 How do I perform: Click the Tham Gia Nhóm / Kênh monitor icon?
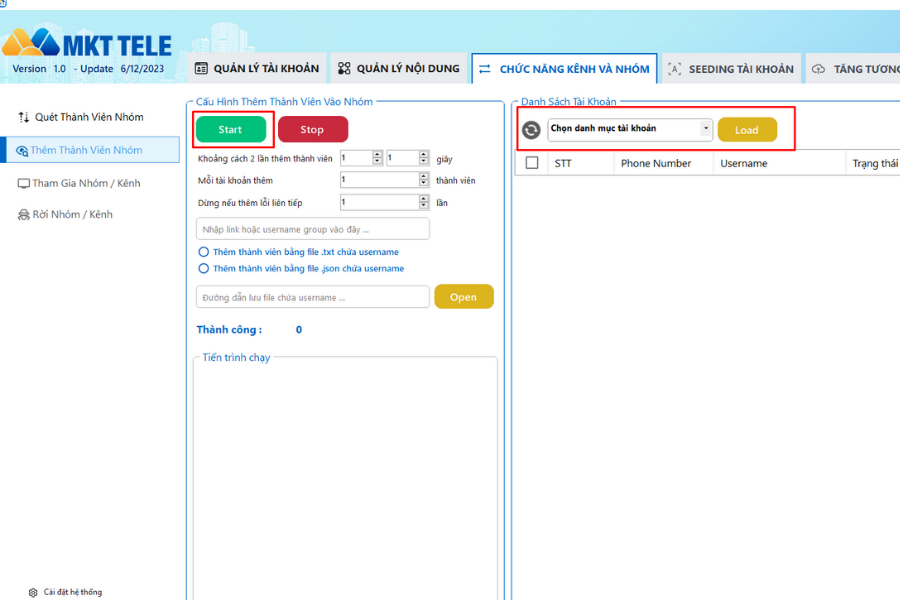tap(24, 183)
